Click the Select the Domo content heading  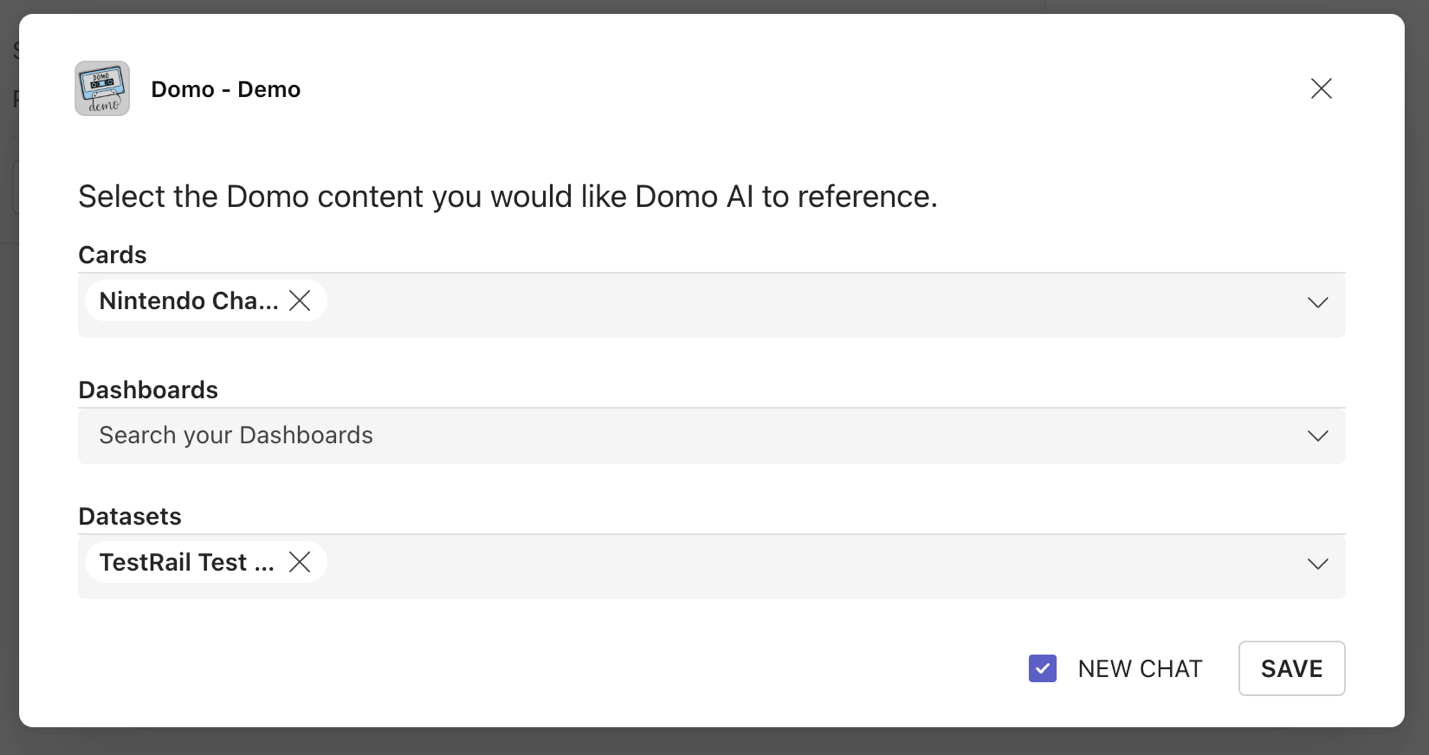point(507,196)
